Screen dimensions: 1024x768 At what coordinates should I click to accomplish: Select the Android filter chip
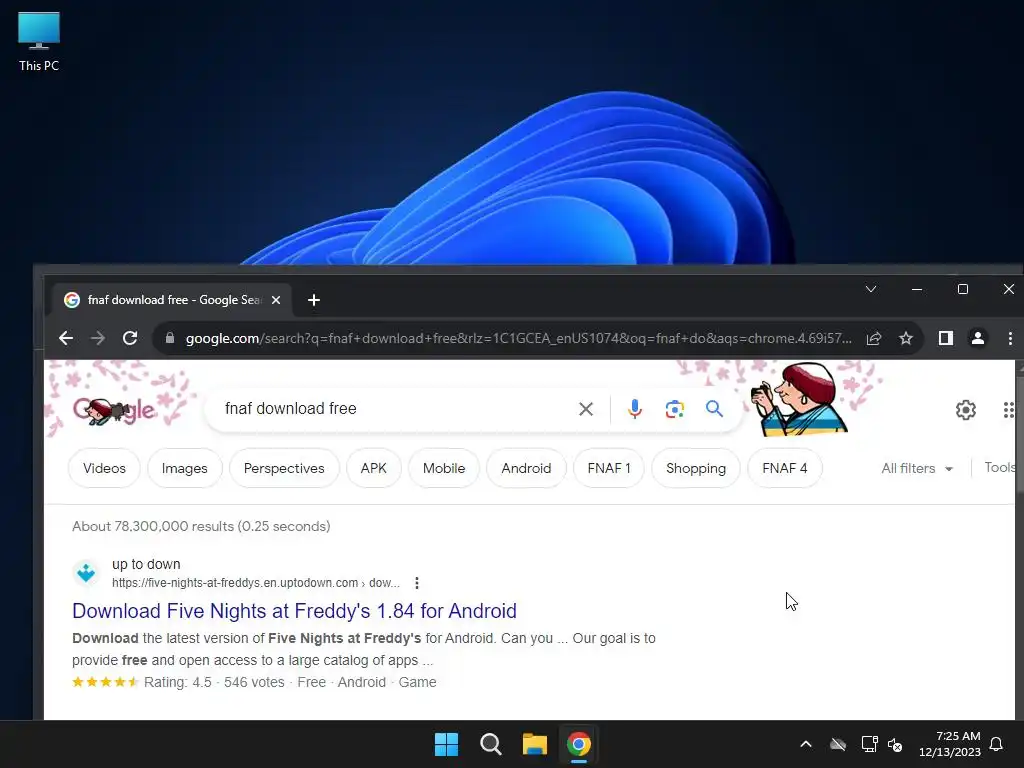526,468
